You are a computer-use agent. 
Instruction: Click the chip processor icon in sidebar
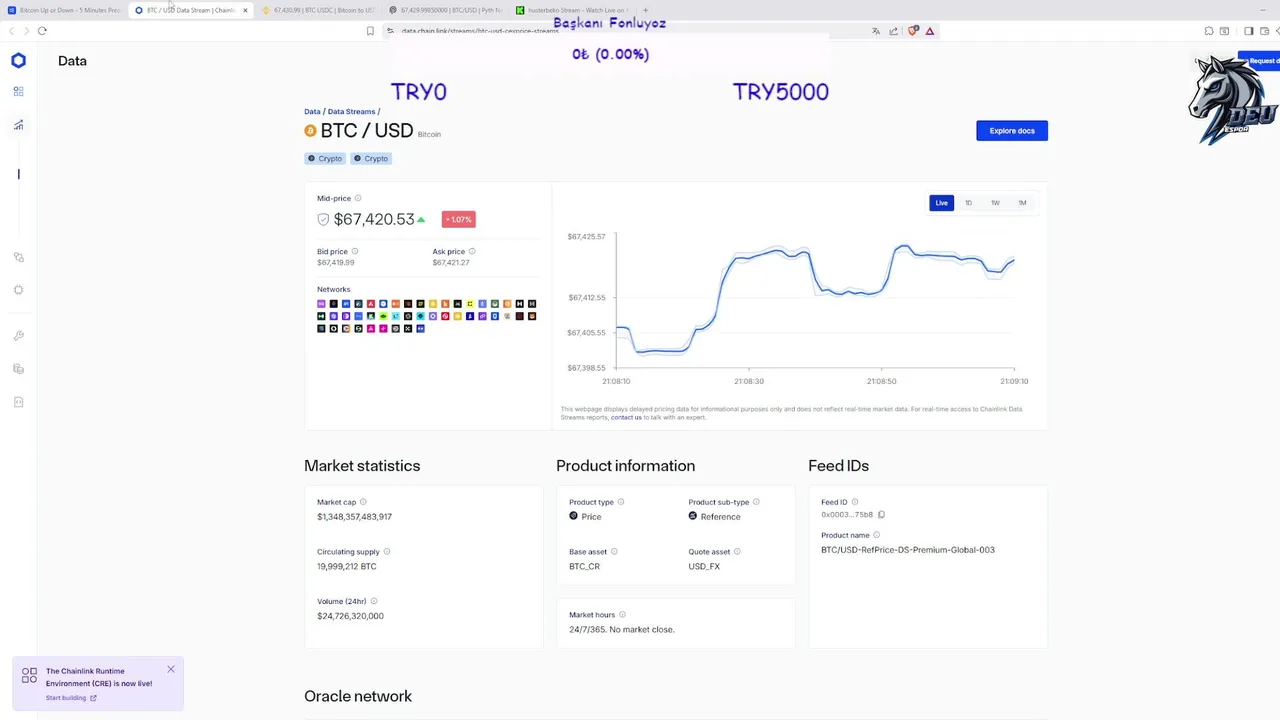(18, 290)
